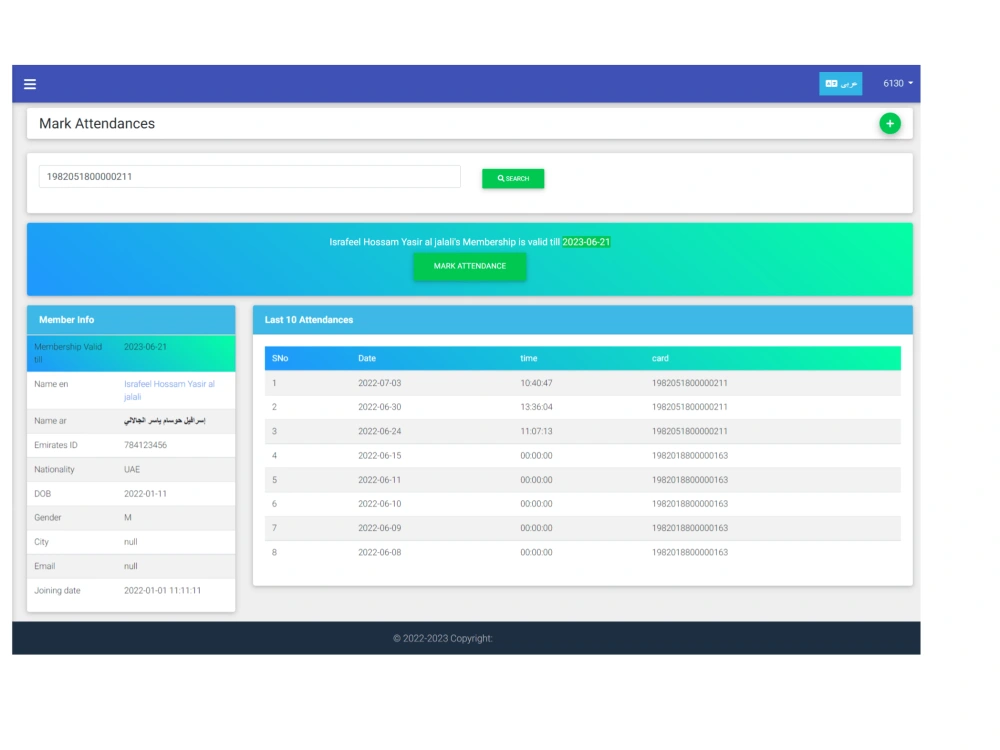This screenshot has width=1000, height=750.
Task: Click the time column header
Action: 529,358
